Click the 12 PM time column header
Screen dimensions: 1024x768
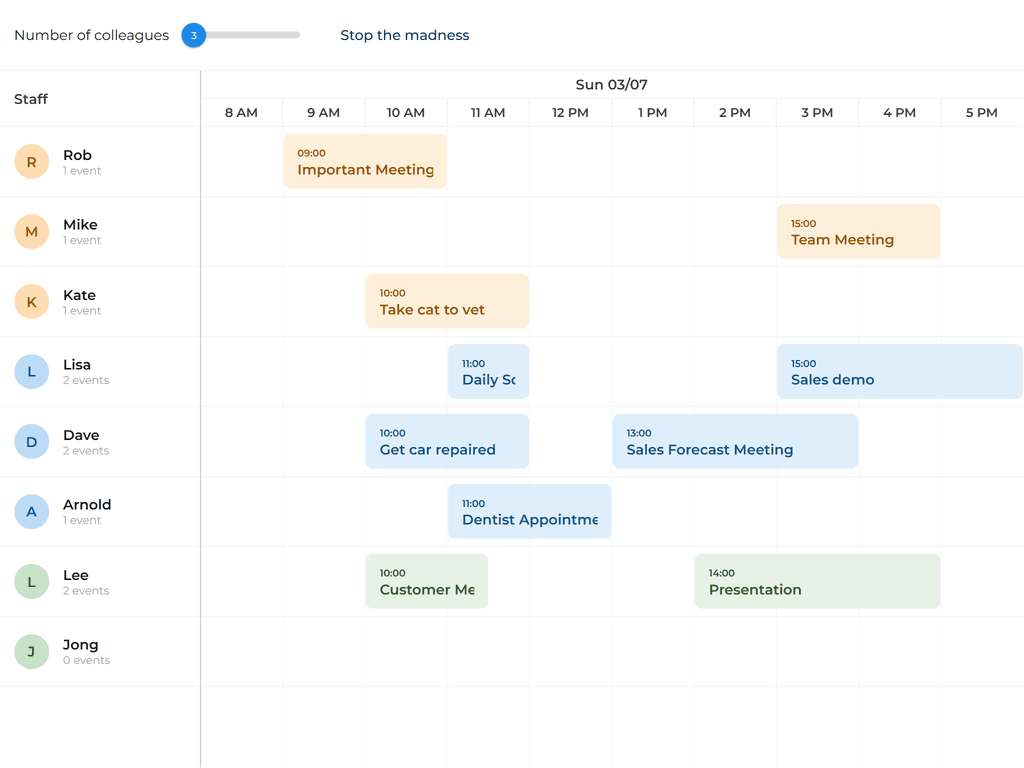pyautogui.click(x=570, y=113)
